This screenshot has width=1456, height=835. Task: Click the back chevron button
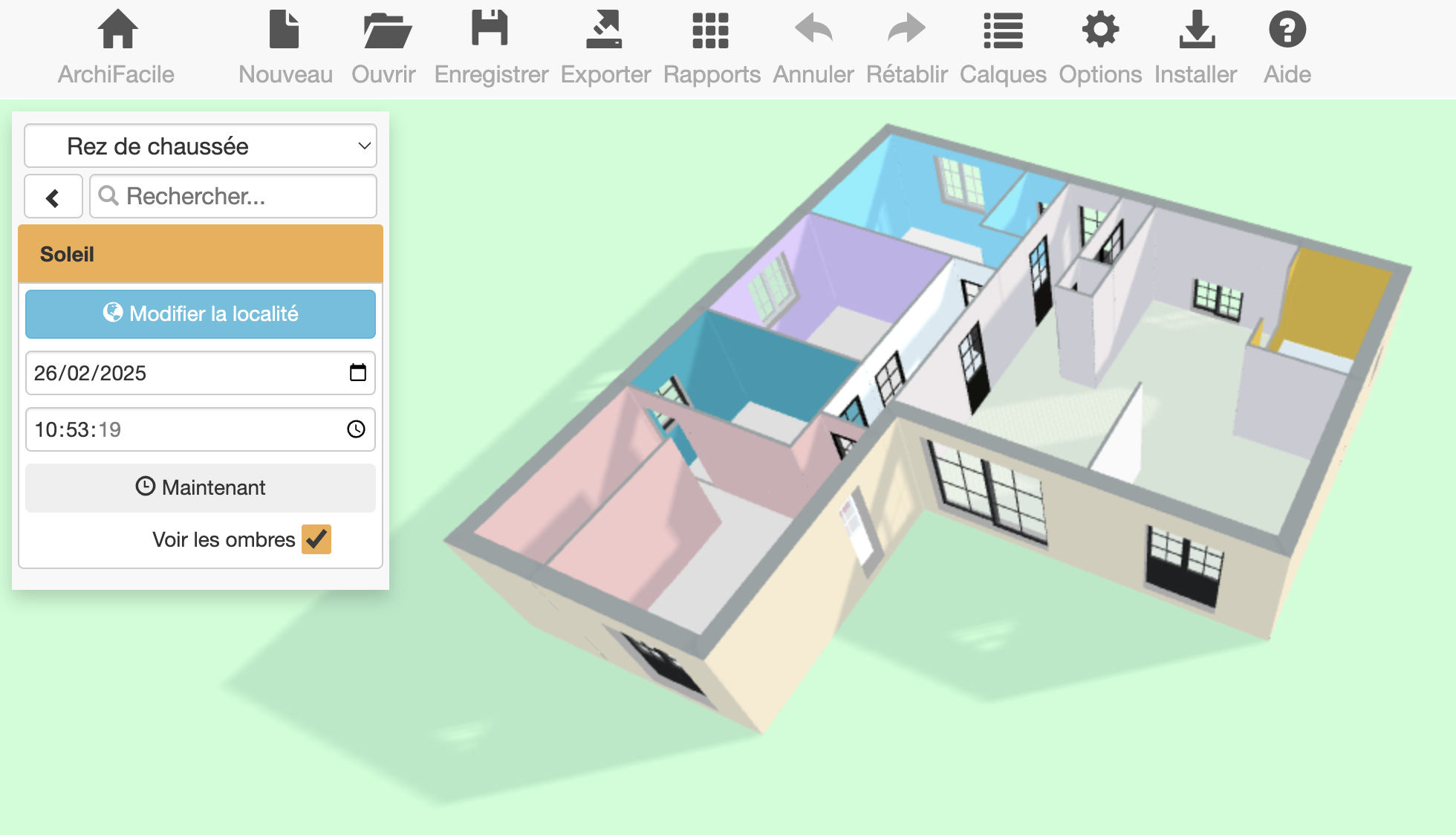click(x=53, y=197)
